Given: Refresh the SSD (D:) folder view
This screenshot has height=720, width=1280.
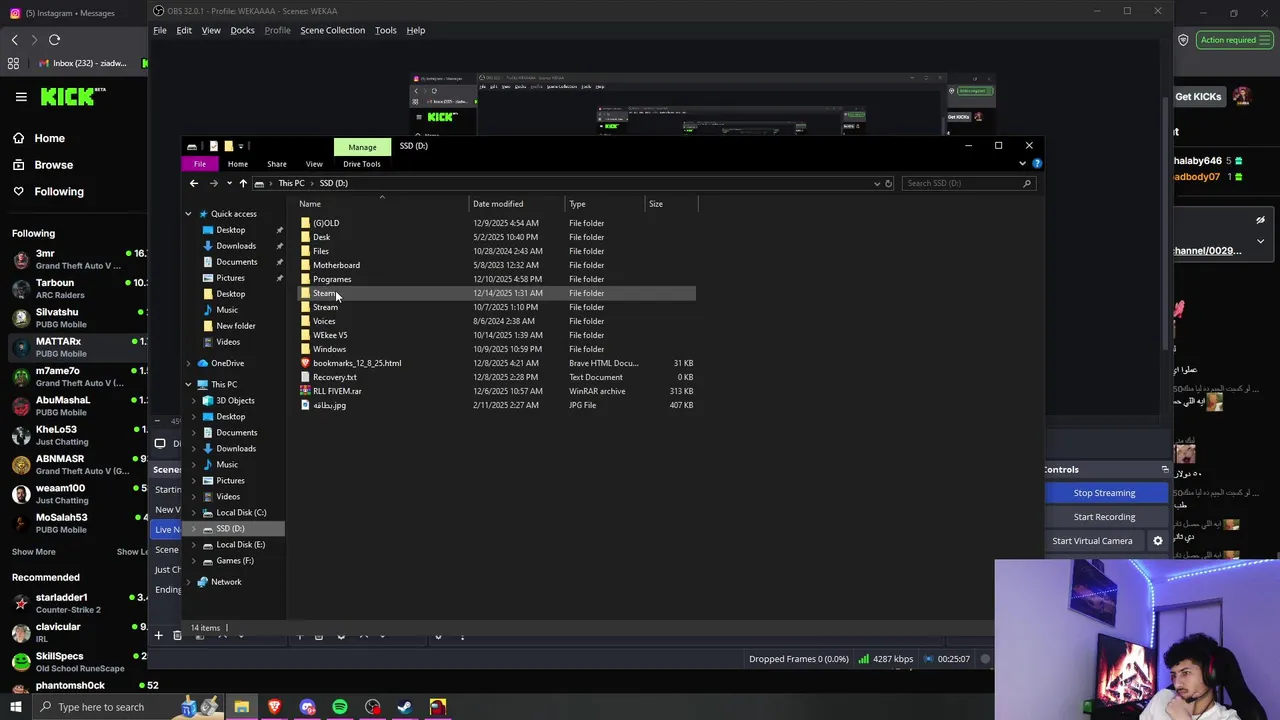Looking at the screenshot, I should (x=888, y=183).
